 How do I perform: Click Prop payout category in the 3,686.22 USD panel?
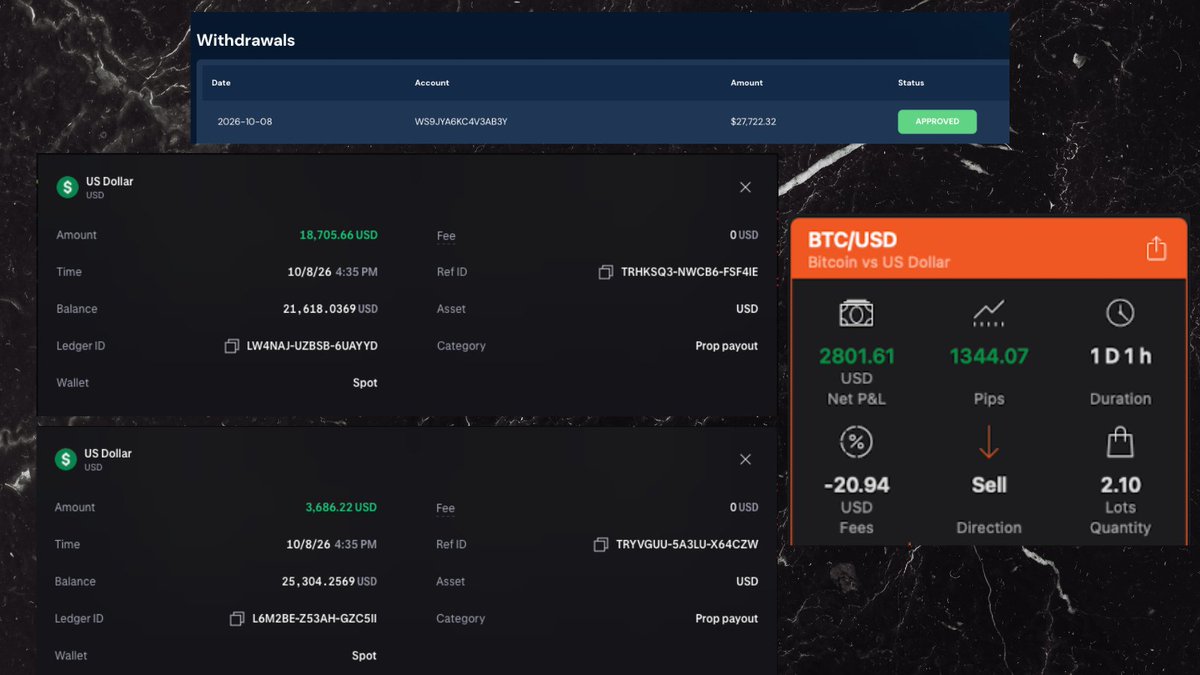pyautogui.click(x=727, y=619)
